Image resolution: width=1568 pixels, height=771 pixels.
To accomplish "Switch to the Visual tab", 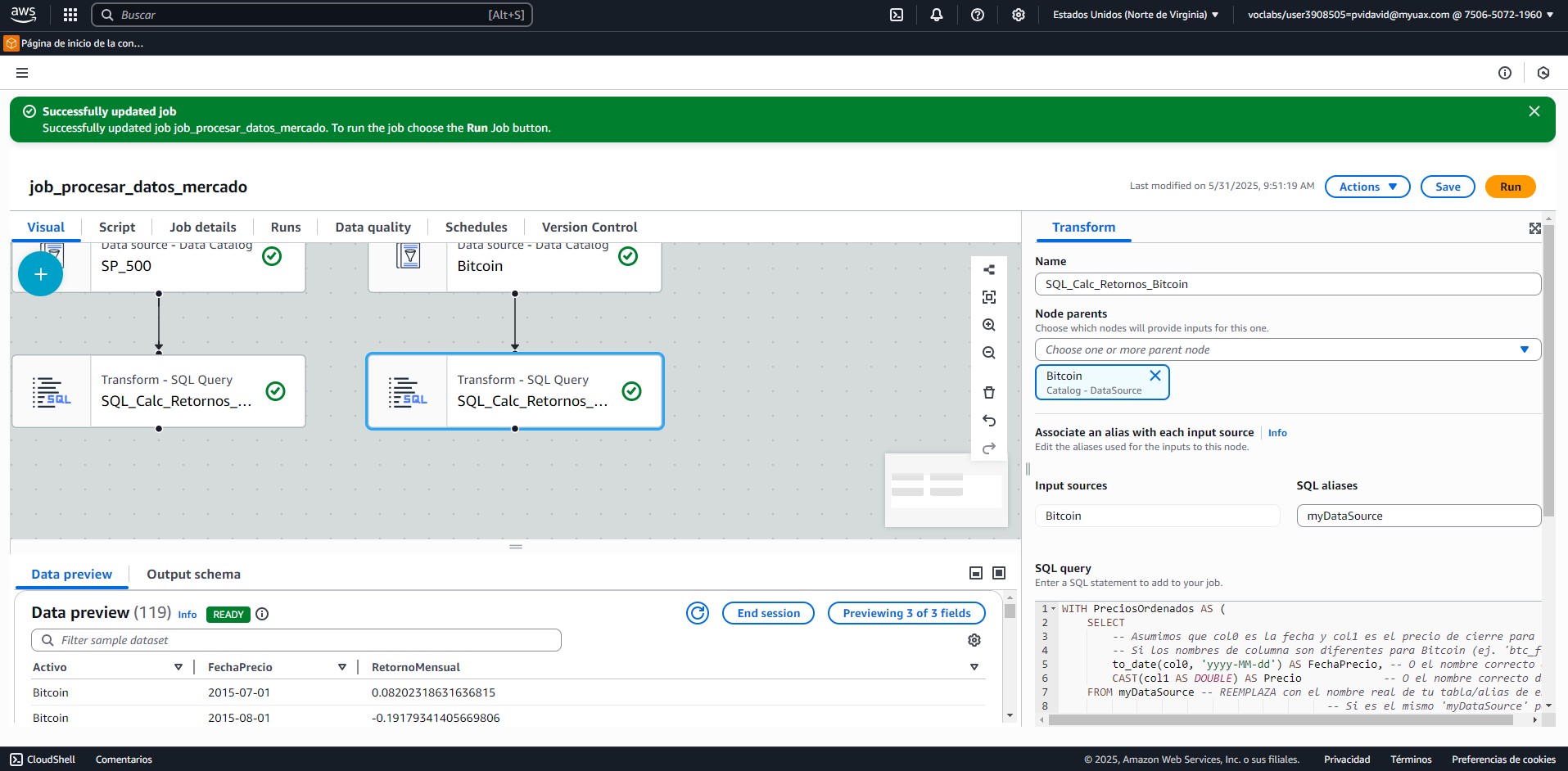I will tap(46, 228).
